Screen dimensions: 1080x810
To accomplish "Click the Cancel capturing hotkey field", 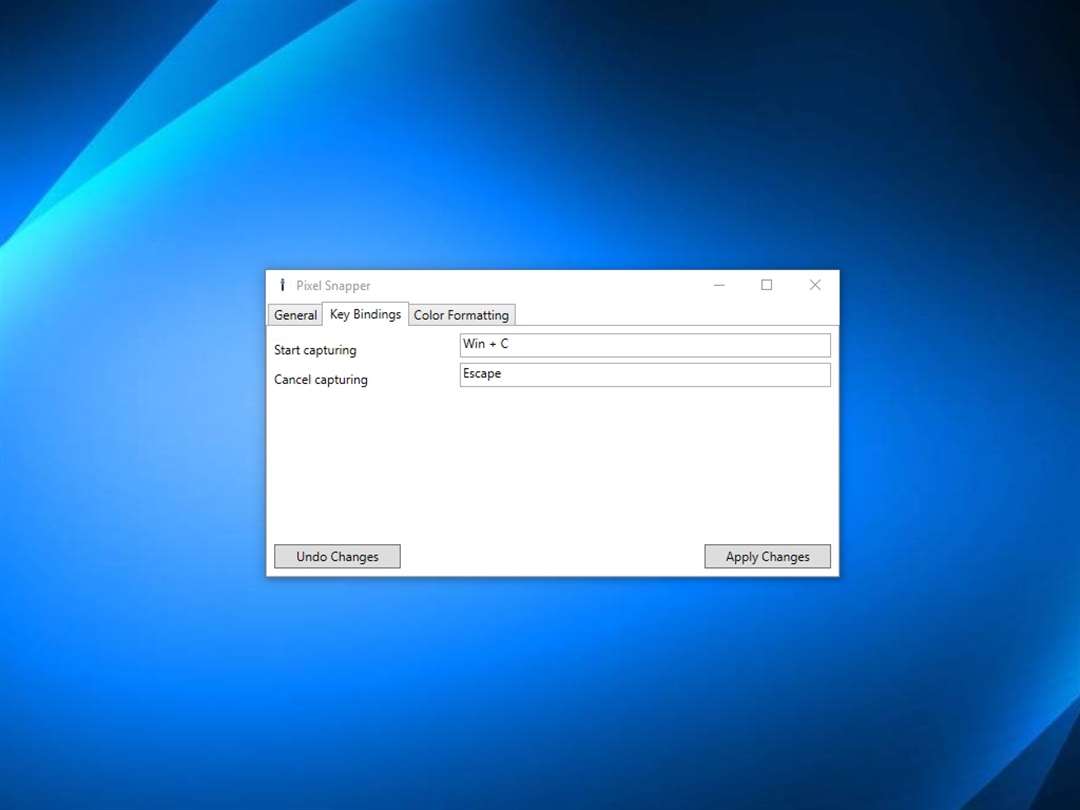I will tap(645, 375).
